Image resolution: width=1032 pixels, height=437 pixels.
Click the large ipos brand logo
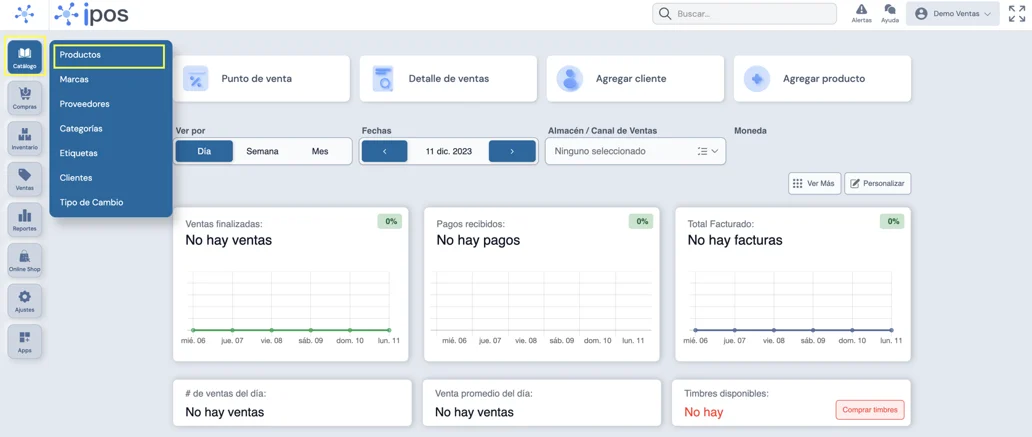point(92,13)
